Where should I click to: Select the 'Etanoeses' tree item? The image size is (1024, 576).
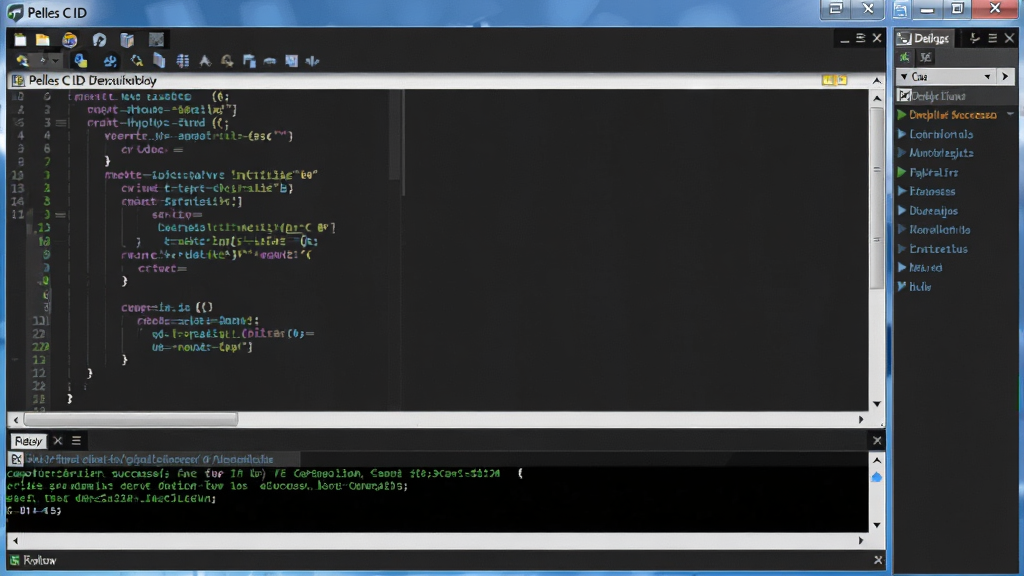click(932, 191)
